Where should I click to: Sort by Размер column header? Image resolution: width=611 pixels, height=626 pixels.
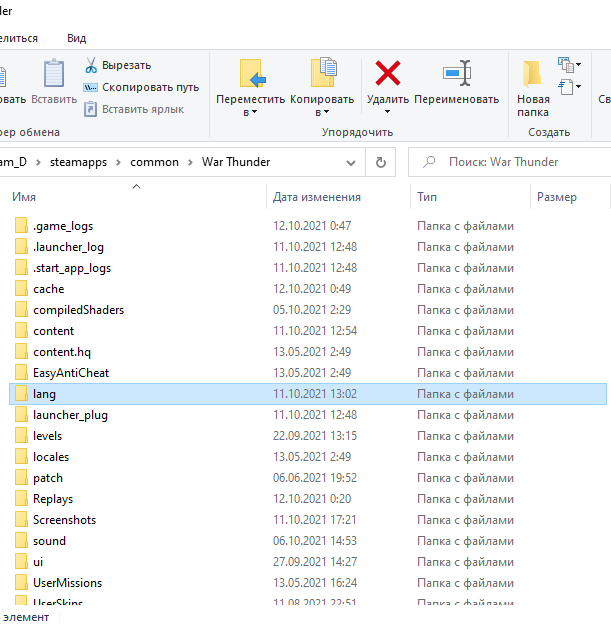557,197
